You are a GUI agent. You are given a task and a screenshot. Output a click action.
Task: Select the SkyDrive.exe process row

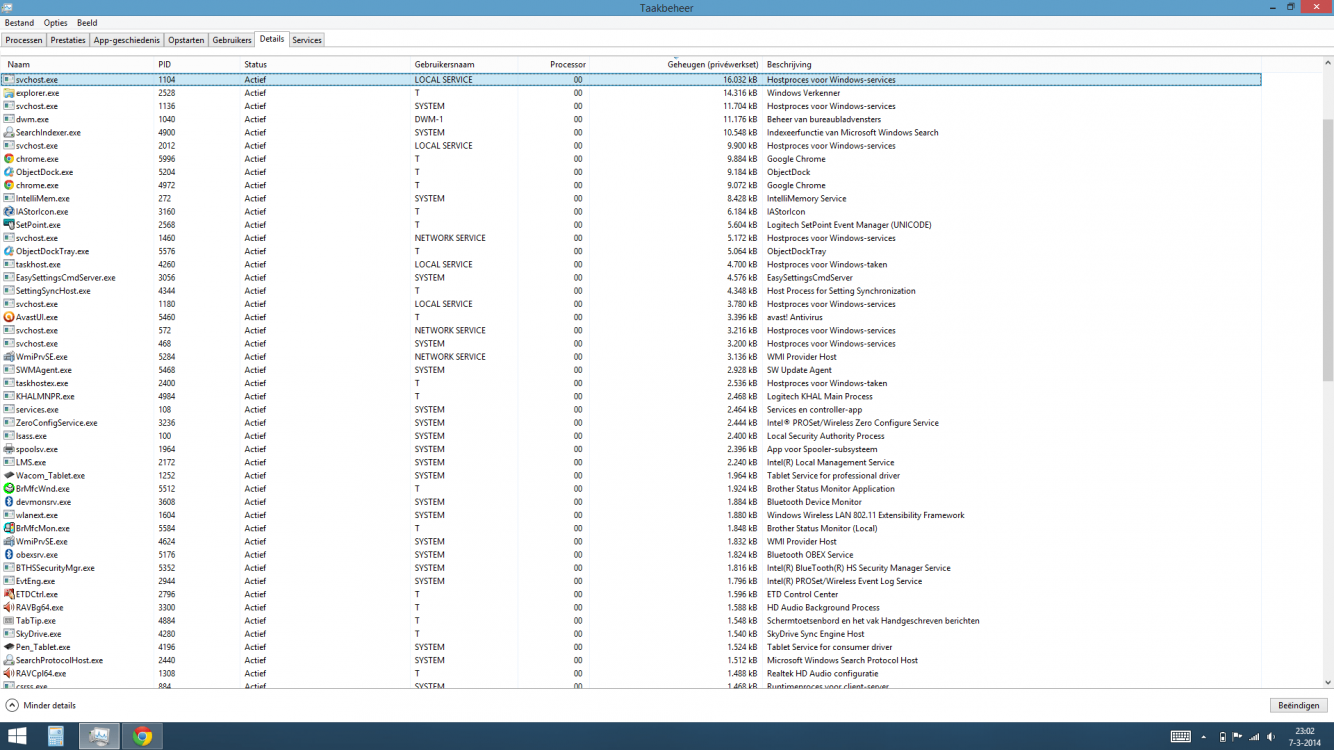point(631,634)
